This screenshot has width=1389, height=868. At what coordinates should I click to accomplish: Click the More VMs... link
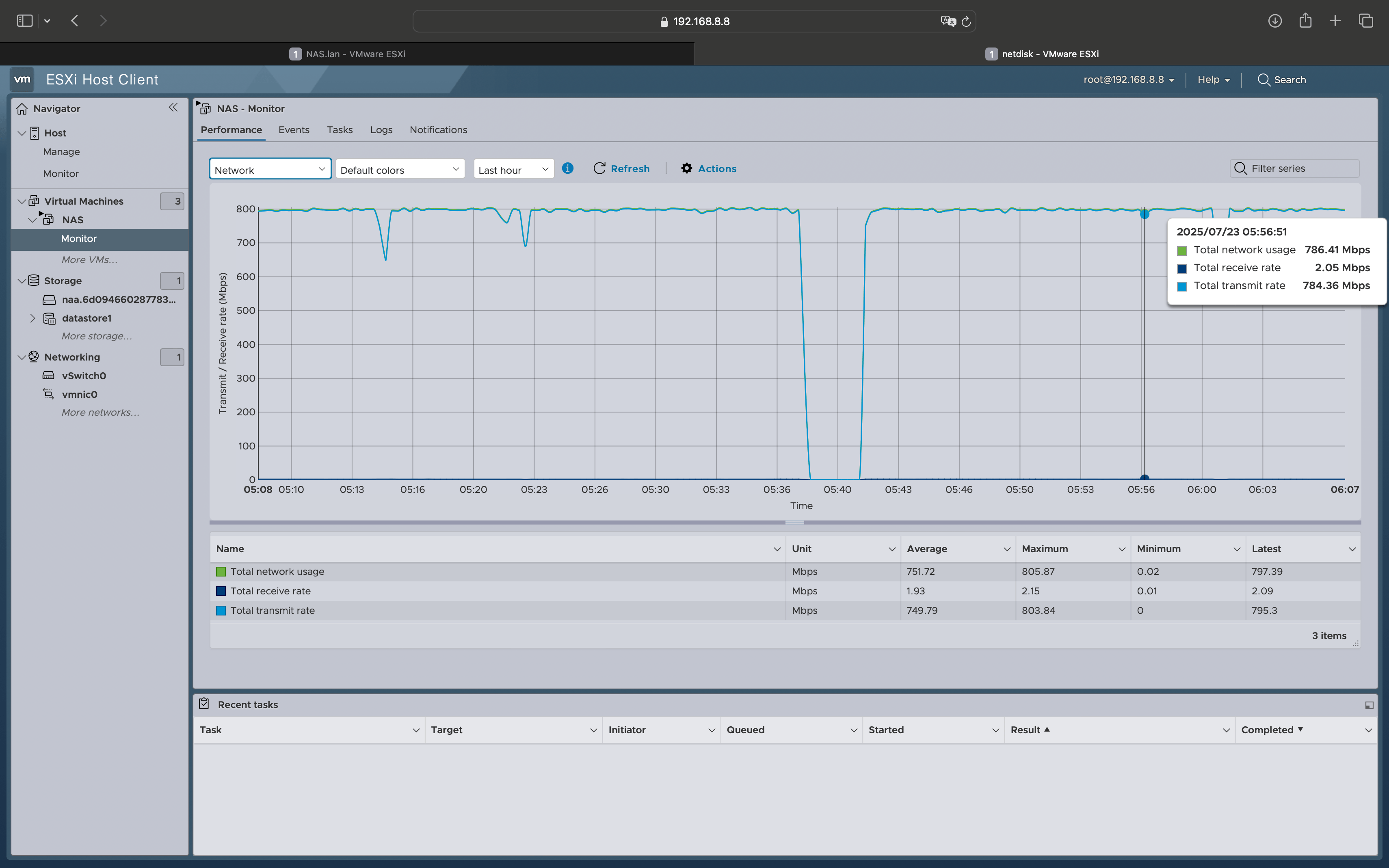pos(89,259)
